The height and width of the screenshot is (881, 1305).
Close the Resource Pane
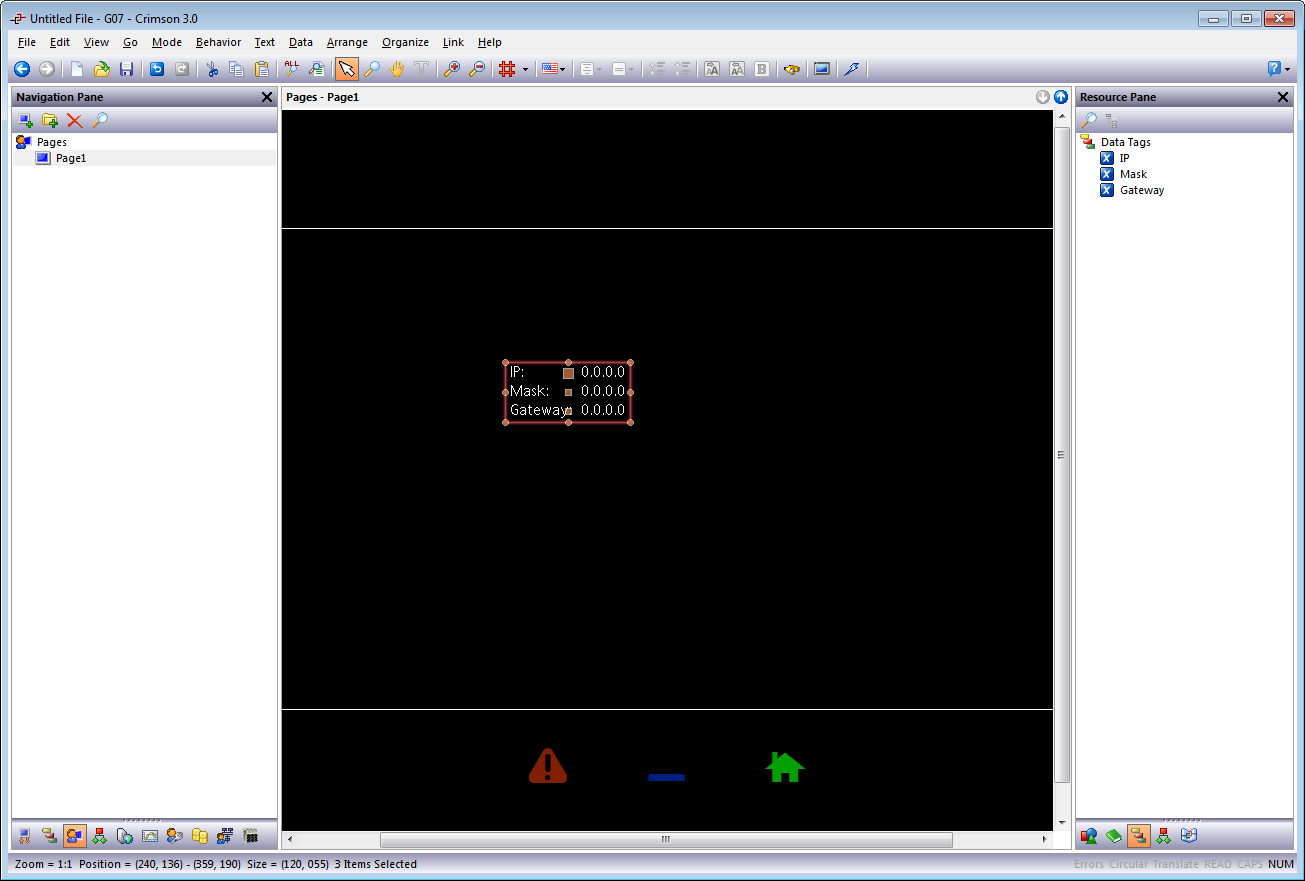(x=1284, y=97)
